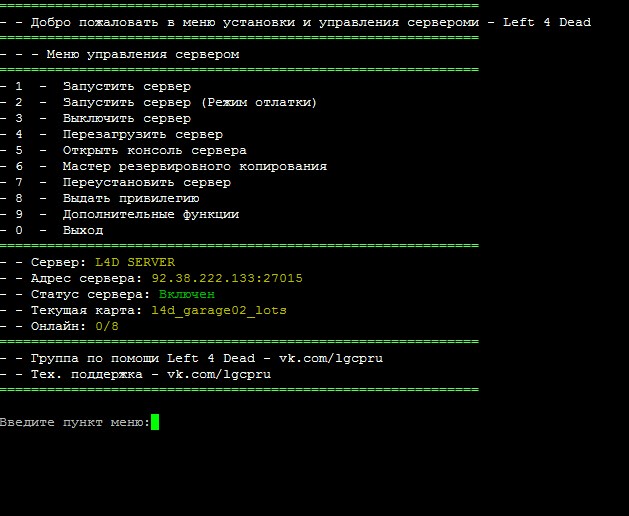Choose 'Переустановить сервер' from the menu
Viewport: 629px width, 516px height.
(146, 182)
